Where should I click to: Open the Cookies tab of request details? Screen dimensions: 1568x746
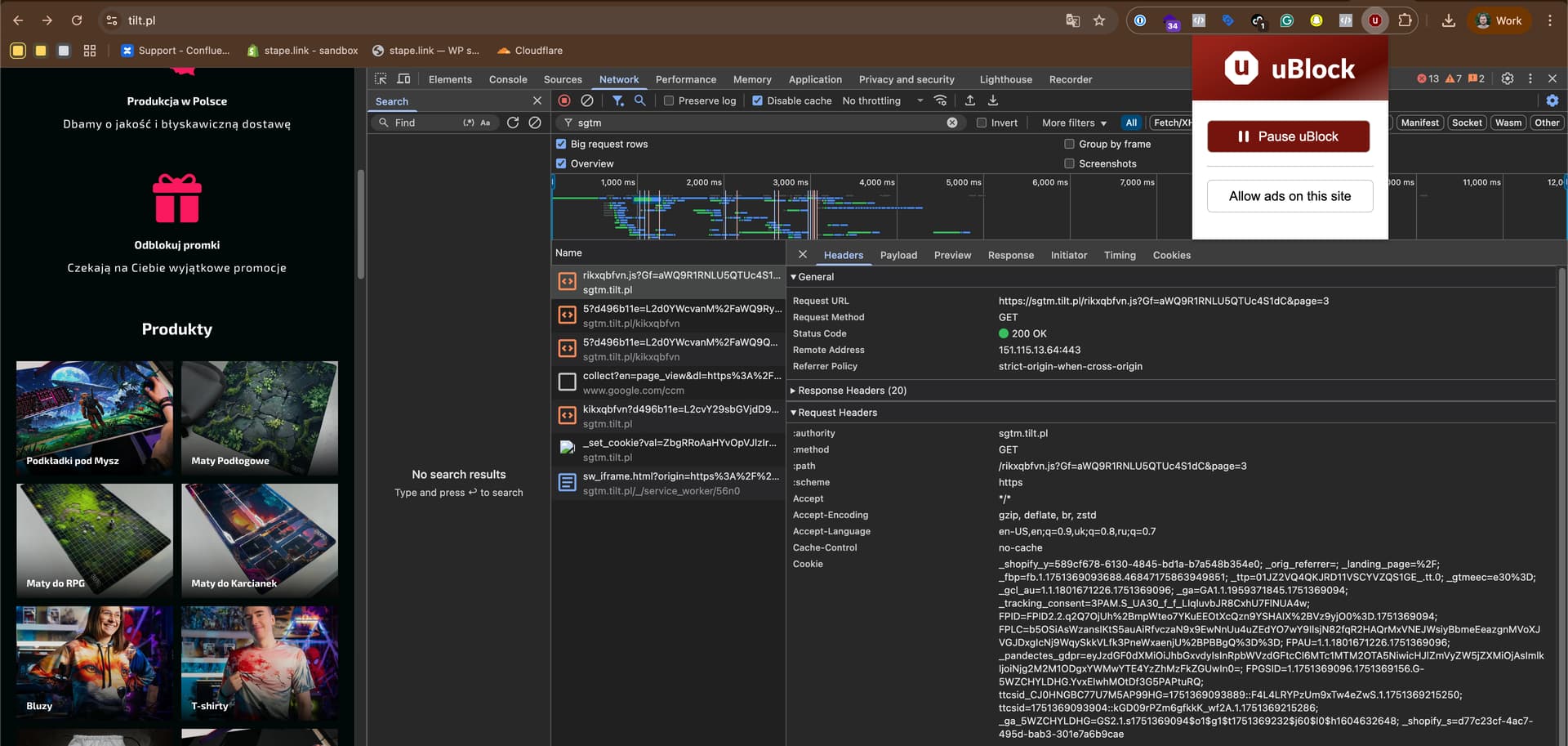tap(1171, 255)
